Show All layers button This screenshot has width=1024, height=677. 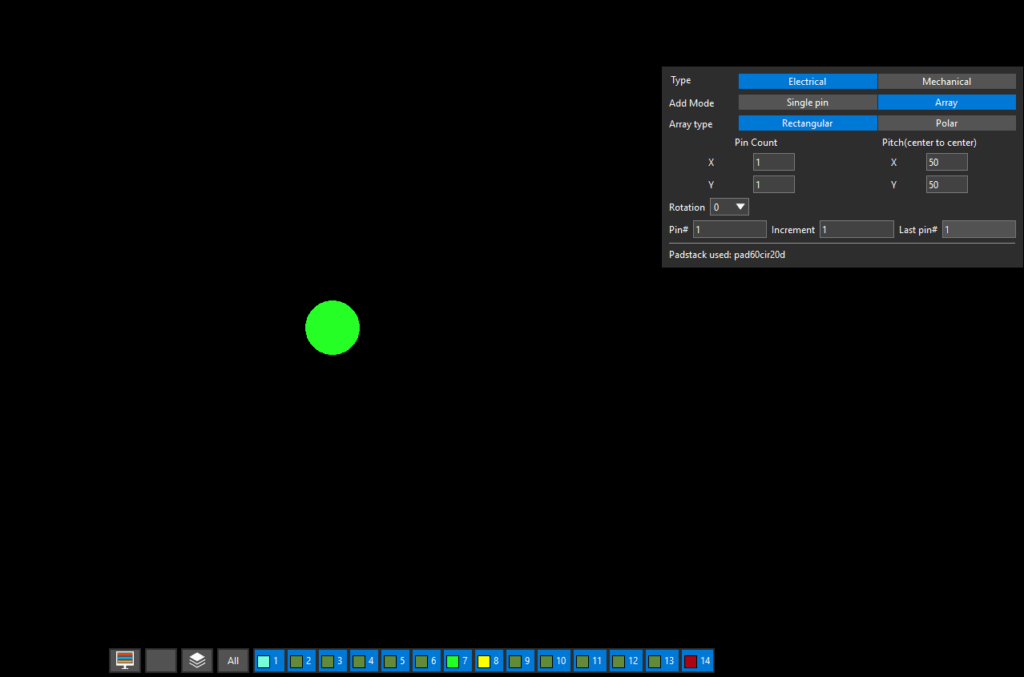(x=233, y=660)
